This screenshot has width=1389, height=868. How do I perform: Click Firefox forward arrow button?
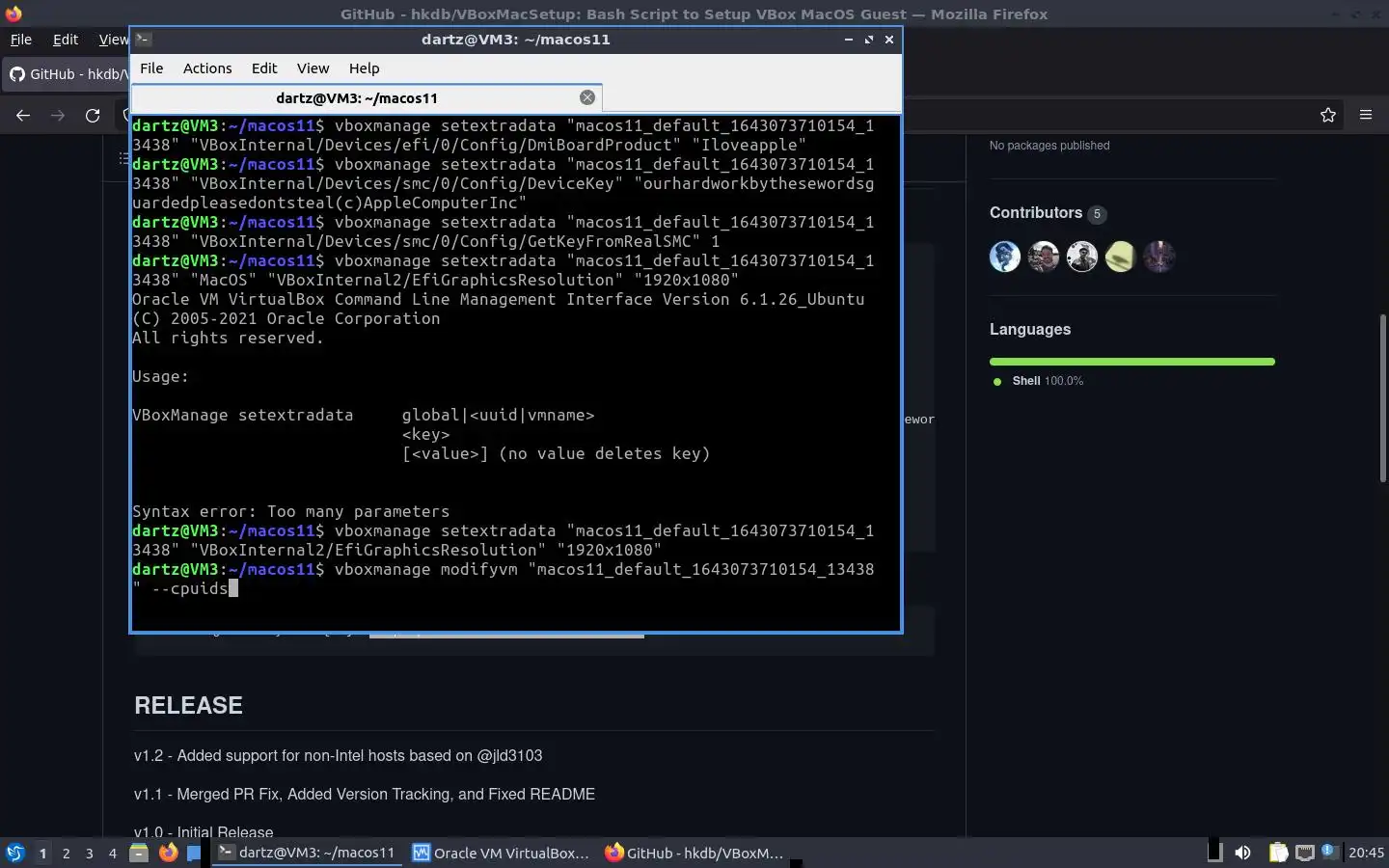(x=58, y=115)
